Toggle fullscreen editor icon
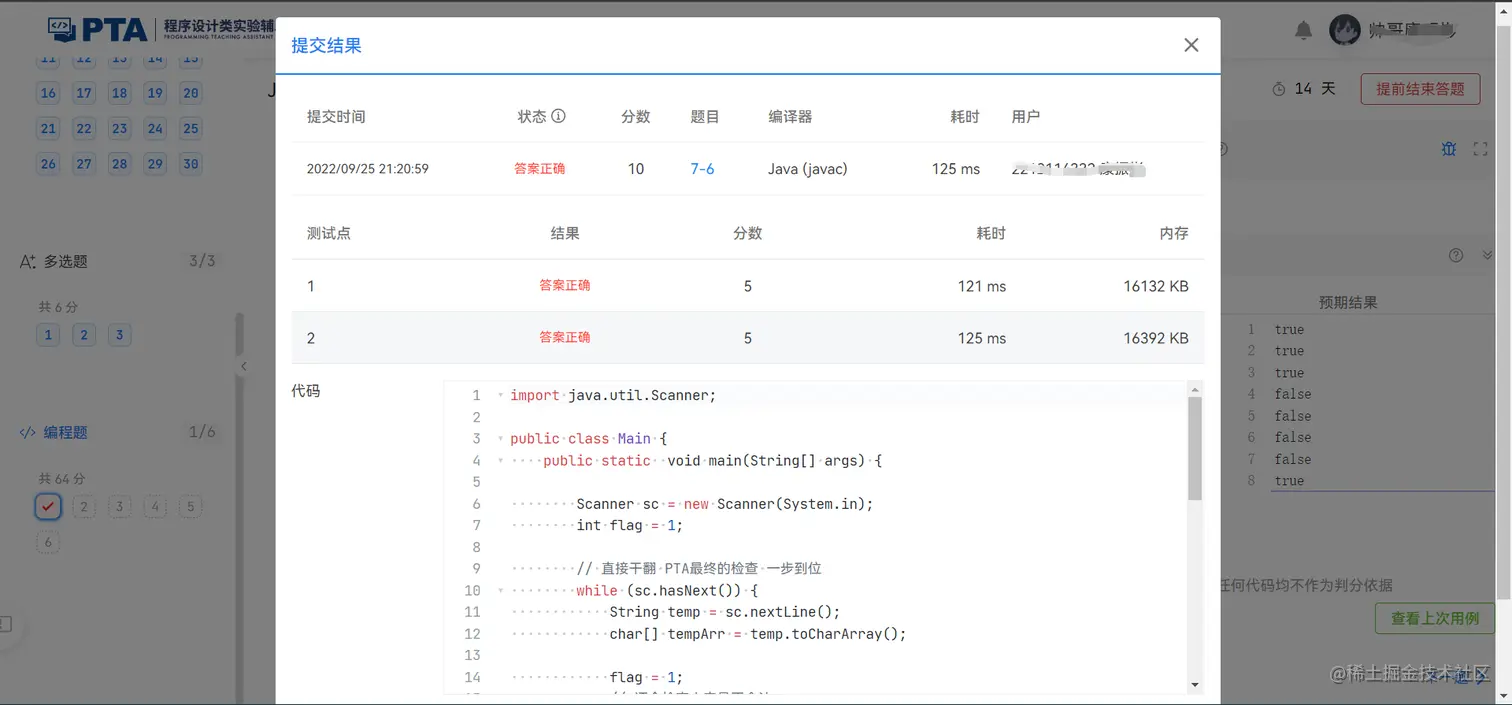This screenshot has height=705, width=1512. tap(1481, 149)
